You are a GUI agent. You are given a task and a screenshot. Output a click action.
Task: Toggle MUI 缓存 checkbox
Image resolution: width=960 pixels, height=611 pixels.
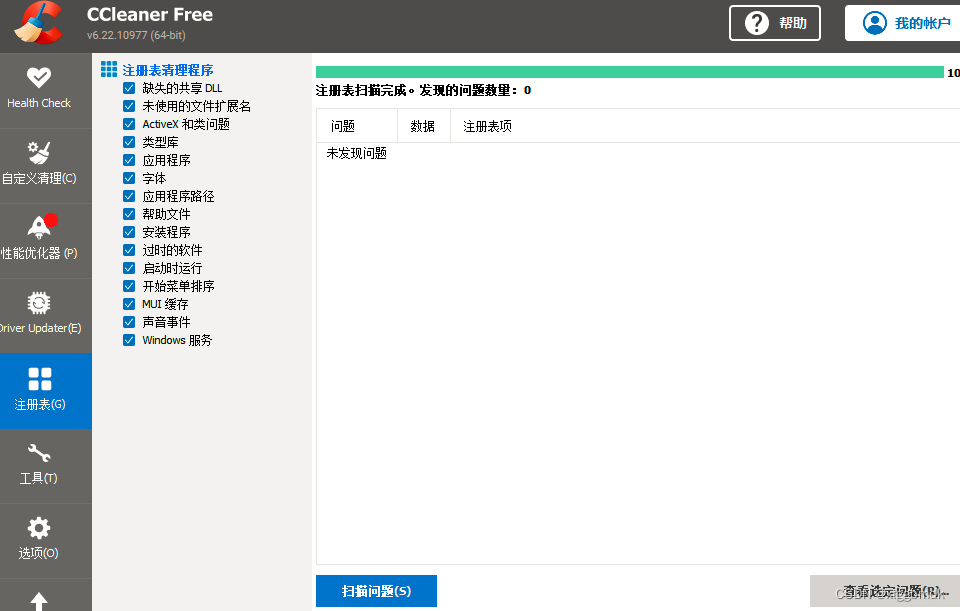pyautogui.click(x=129, y=304)
